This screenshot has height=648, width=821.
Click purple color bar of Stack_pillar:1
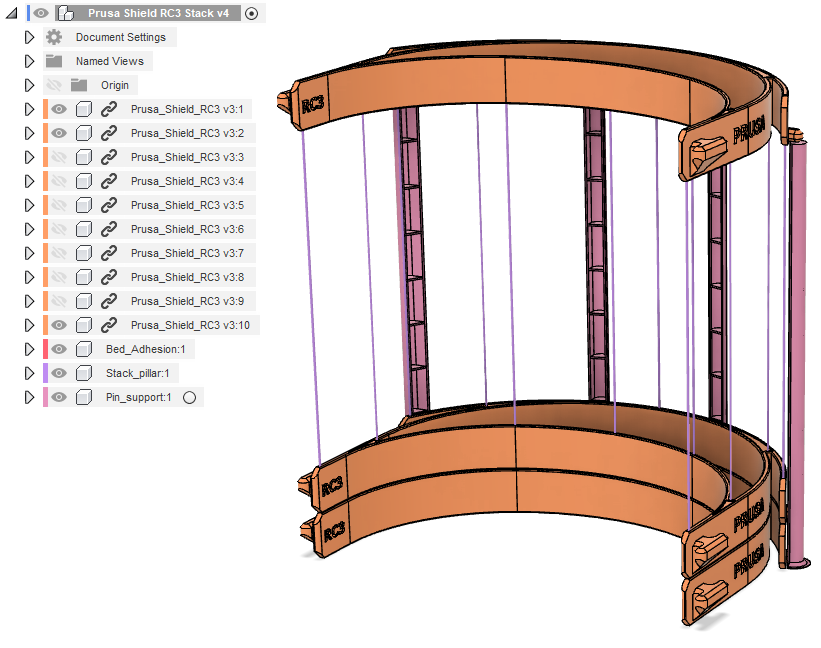coord(46,373)
